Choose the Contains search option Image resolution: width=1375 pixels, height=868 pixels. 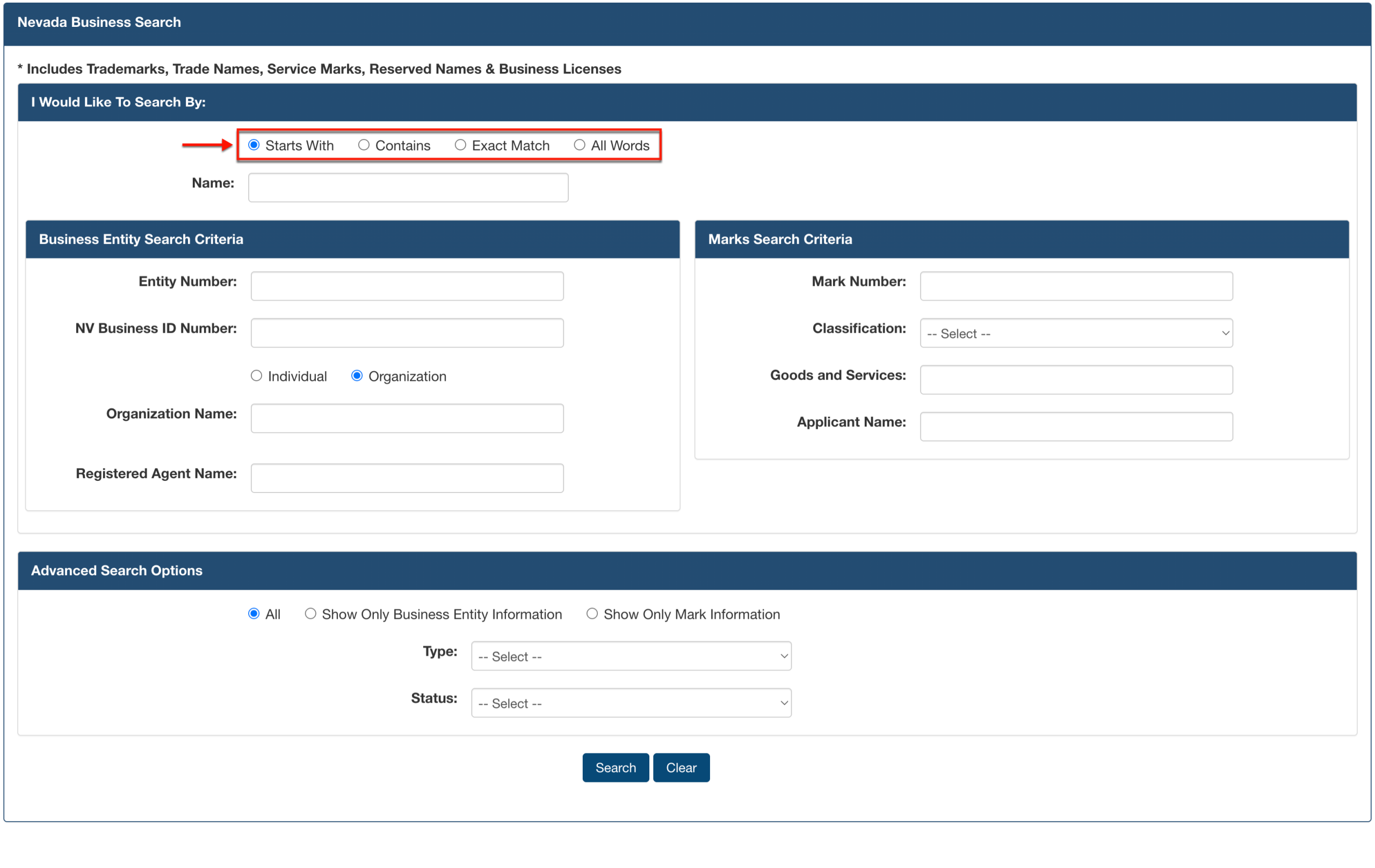(364, 145)
